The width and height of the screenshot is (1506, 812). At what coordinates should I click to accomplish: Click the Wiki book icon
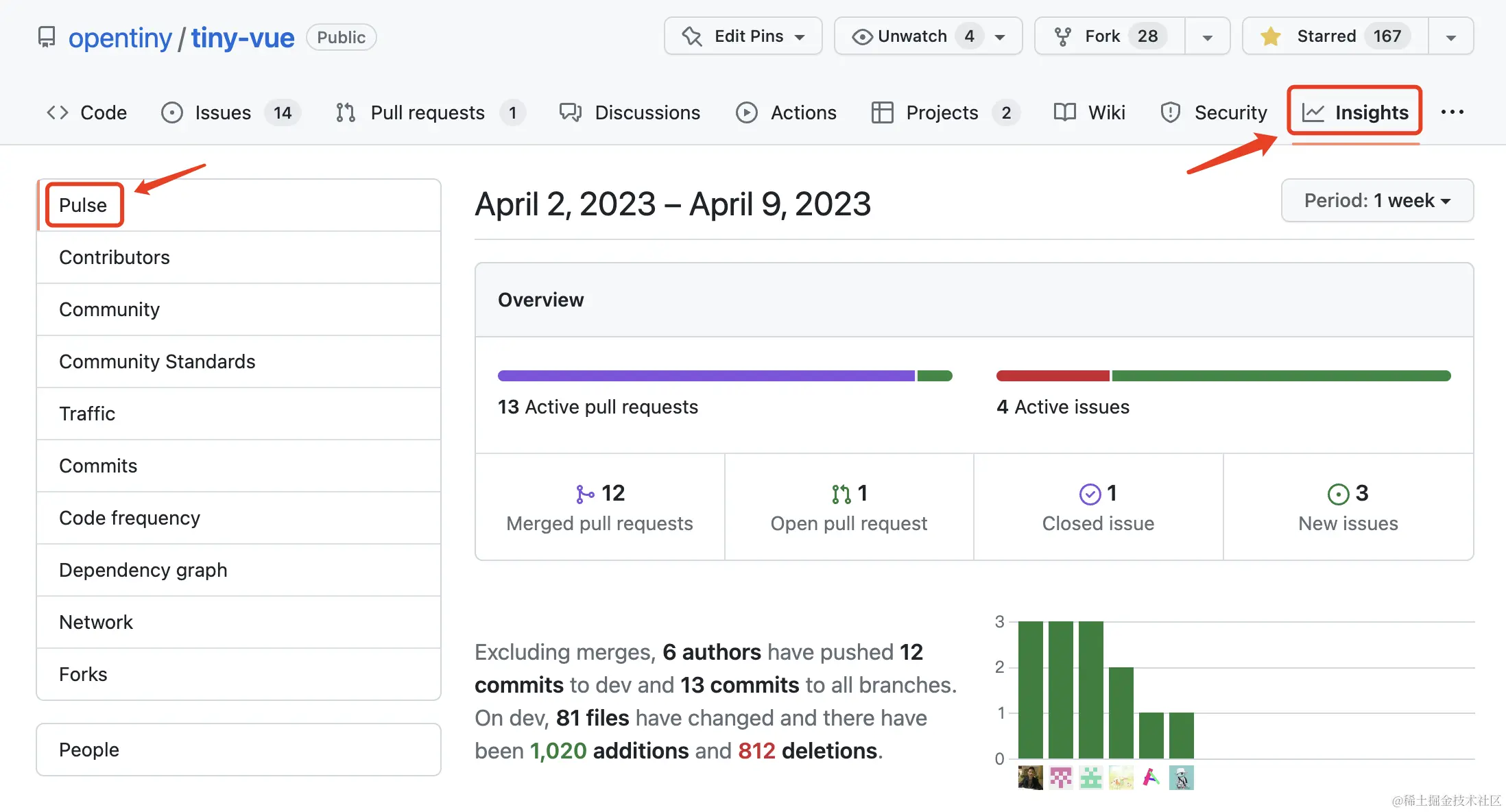coord(1065,112)
